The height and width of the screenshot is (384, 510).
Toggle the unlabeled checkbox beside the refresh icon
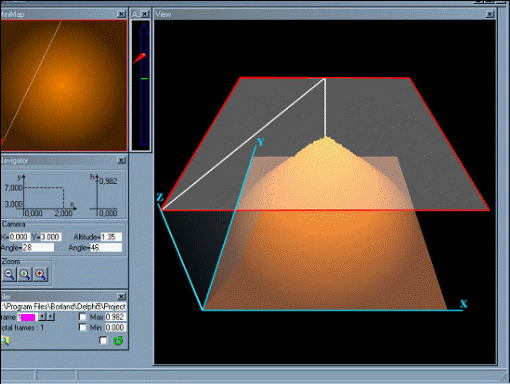[x=103, y=340]
